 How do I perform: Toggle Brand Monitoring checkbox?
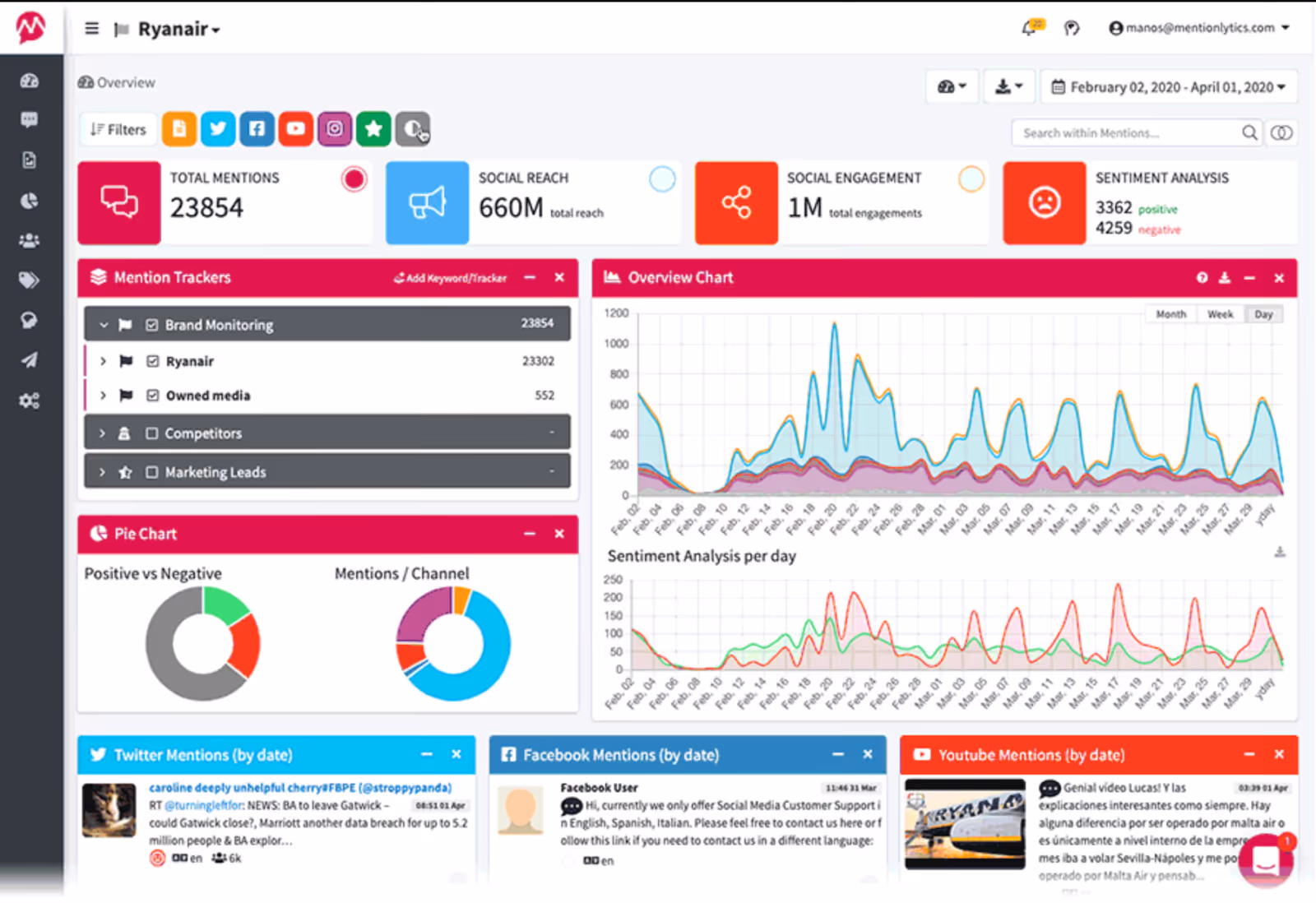152,325
